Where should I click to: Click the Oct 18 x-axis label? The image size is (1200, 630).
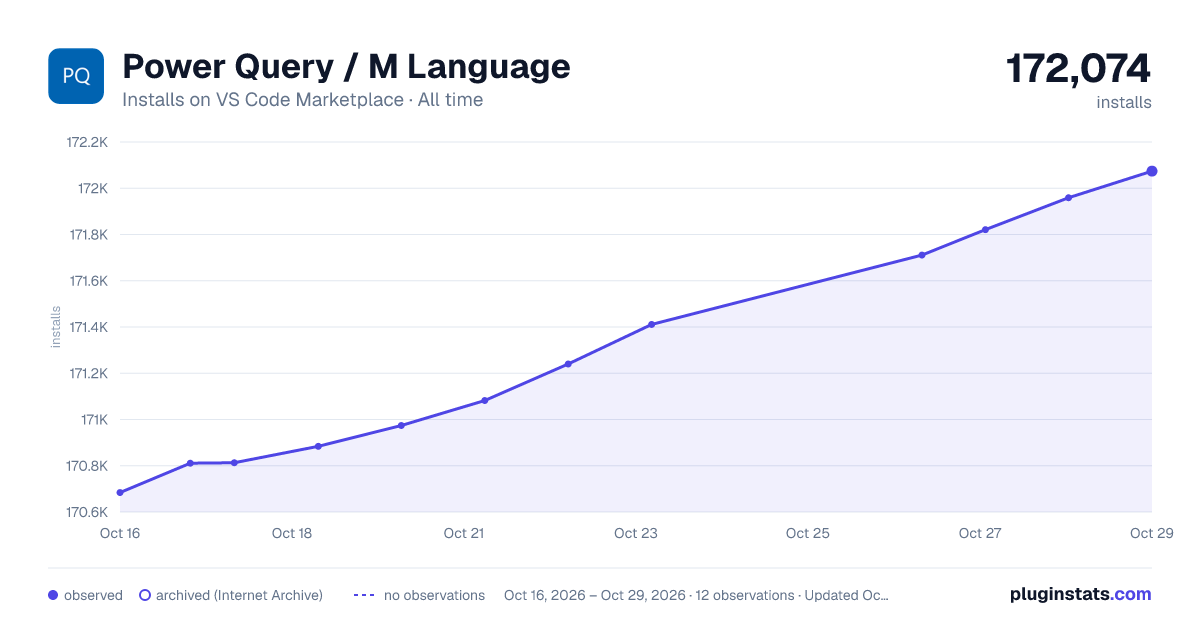pyautogui.click(x=292, y=533)
